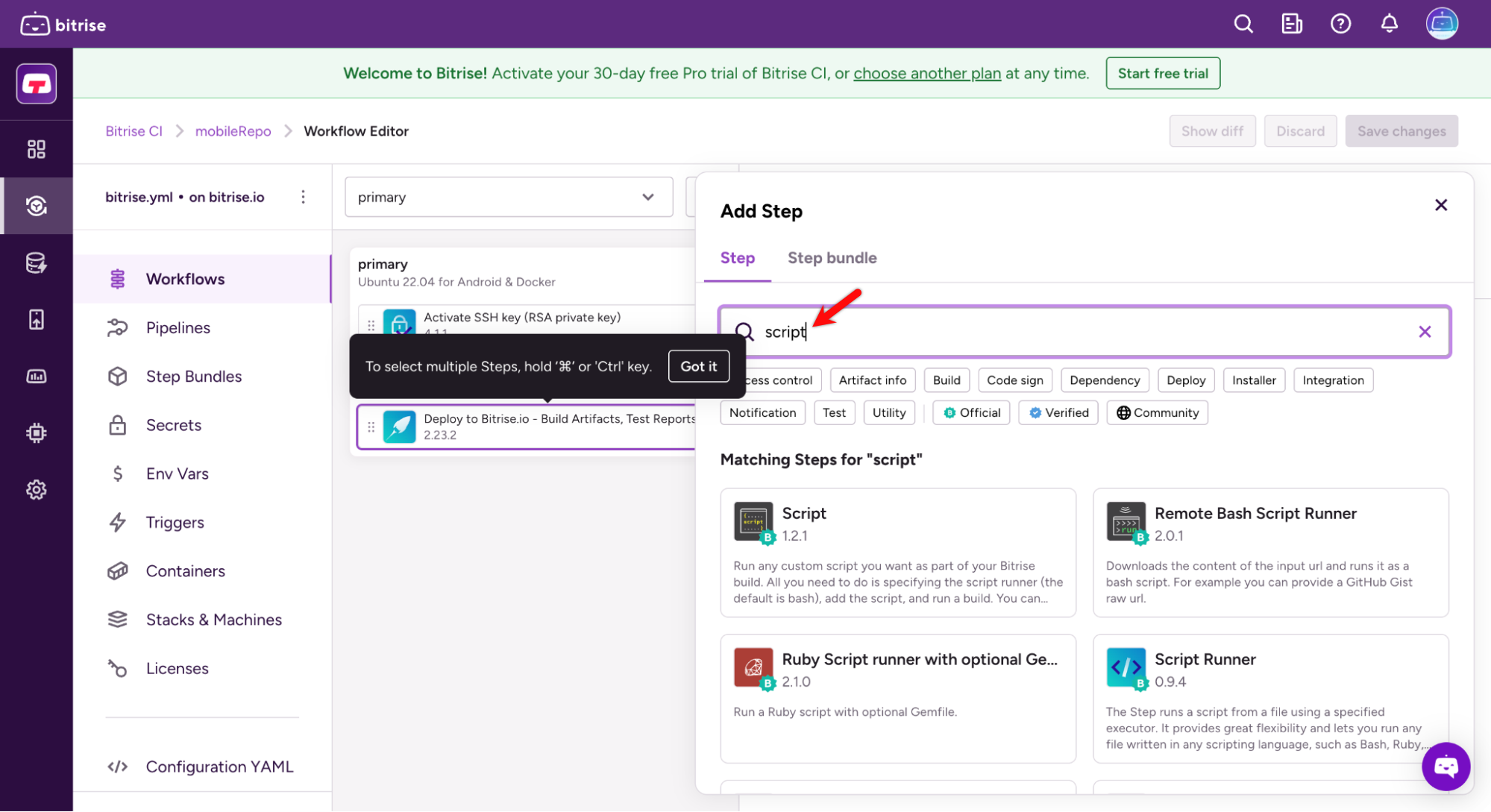
Task: Switch to the Step tab
Action: click(x=737, y=258)
